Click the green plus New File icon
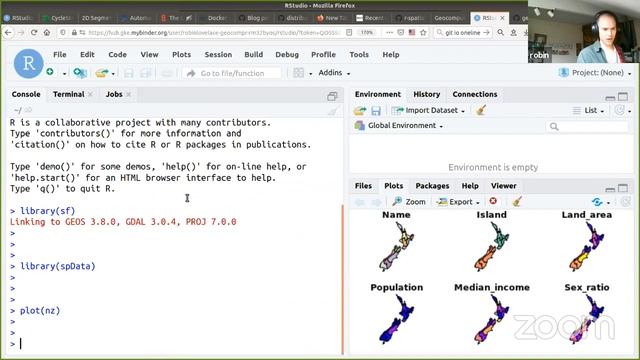640x360 pixels. pyautogui.click(x=50, y=73)
